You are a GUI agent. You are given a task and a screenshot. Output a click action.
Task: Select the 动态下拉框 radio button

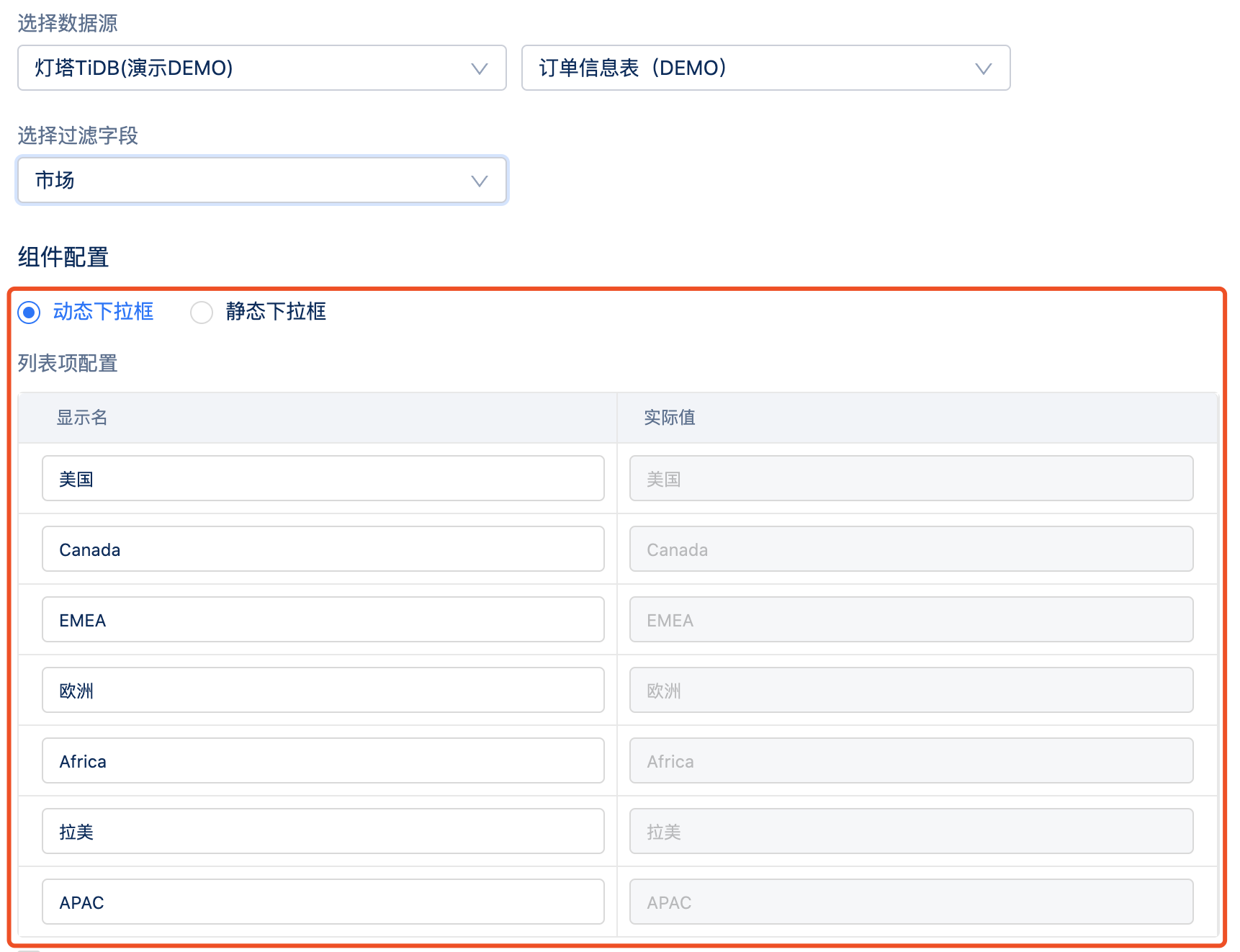point(30,313)
